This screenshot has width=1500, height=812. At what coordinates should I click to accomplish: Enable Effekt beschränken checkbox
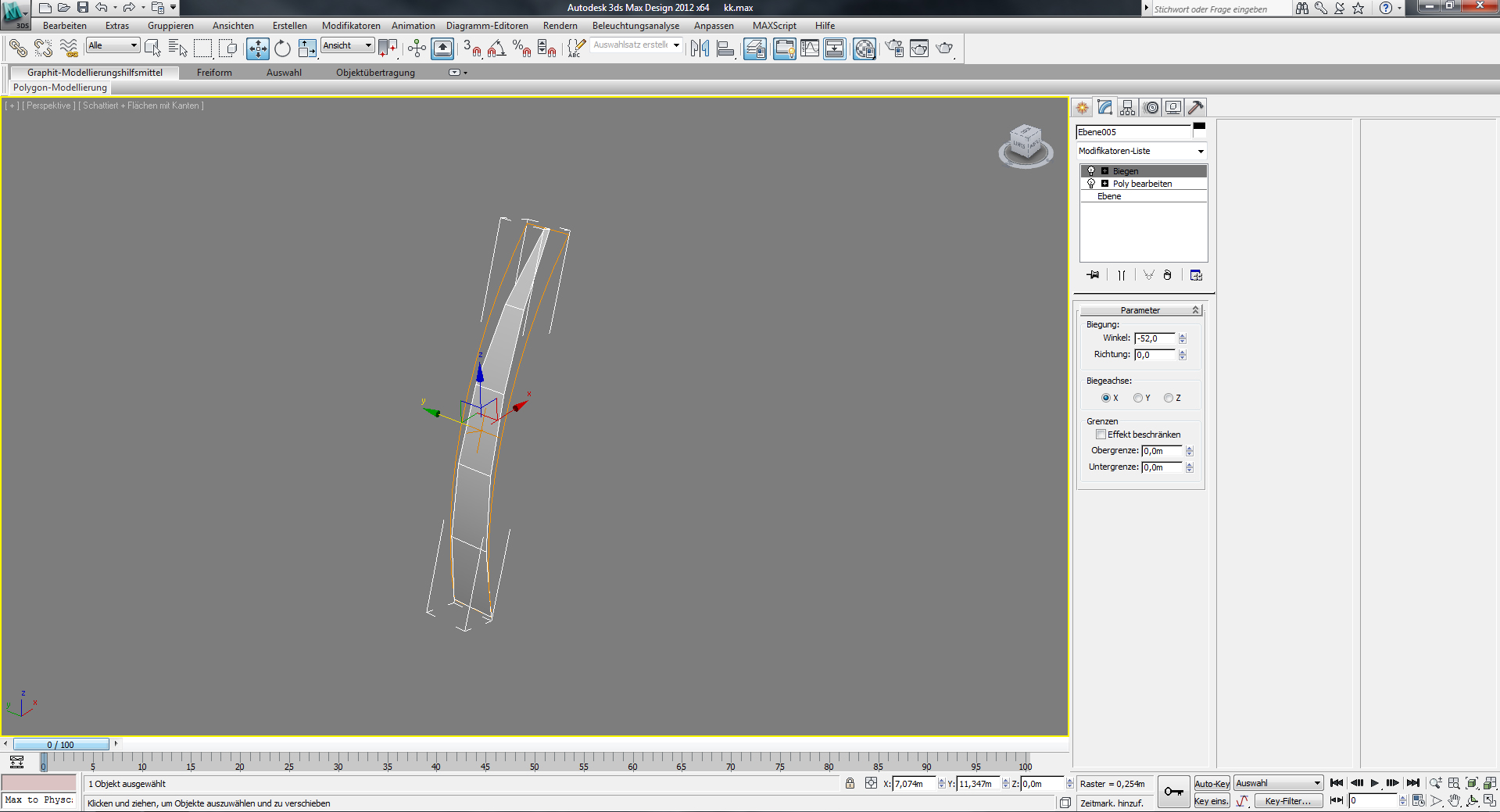click(x=1101, y=435)
